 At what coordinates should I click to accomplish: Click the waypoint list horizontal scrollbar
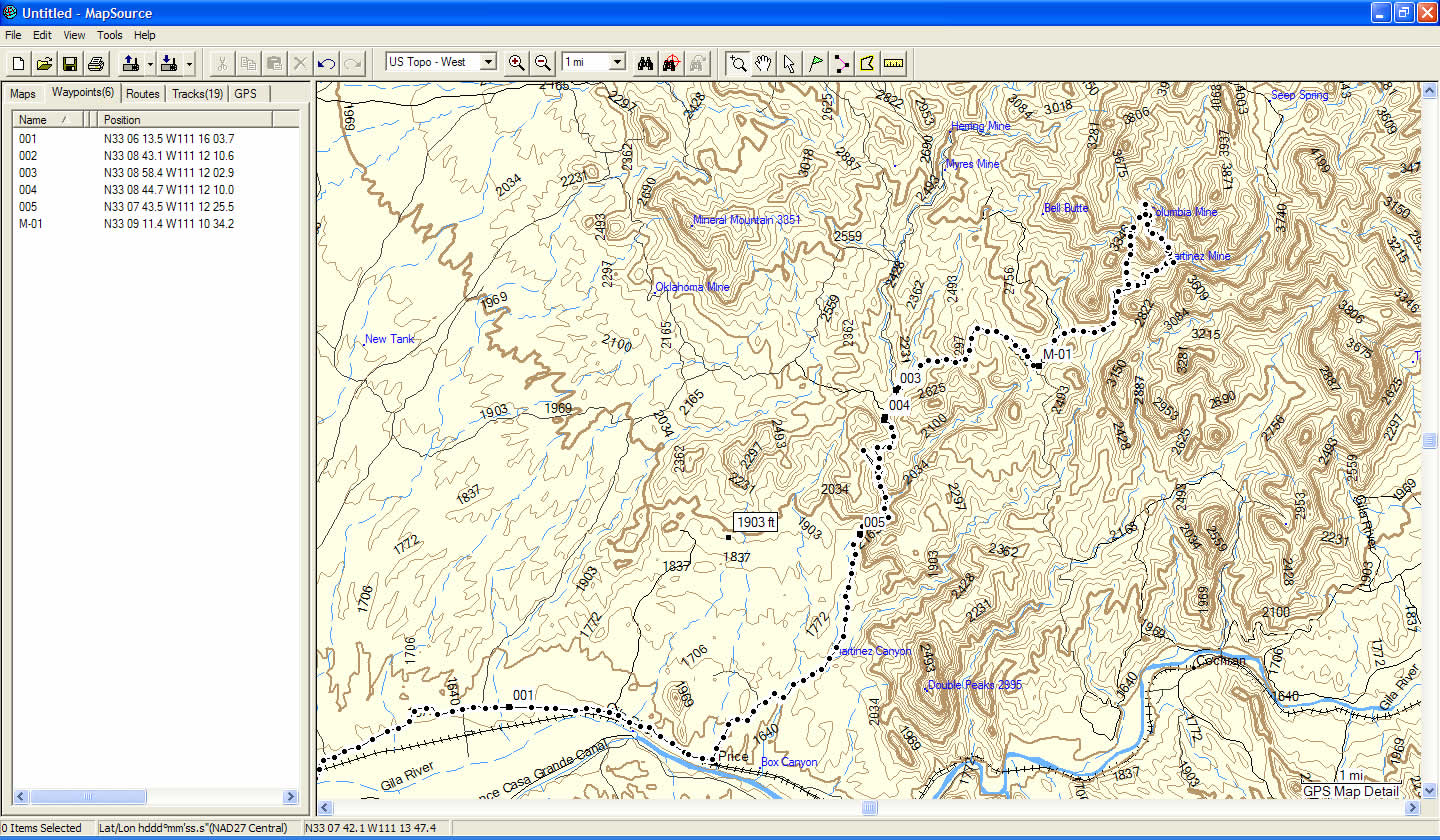(160, 797)
